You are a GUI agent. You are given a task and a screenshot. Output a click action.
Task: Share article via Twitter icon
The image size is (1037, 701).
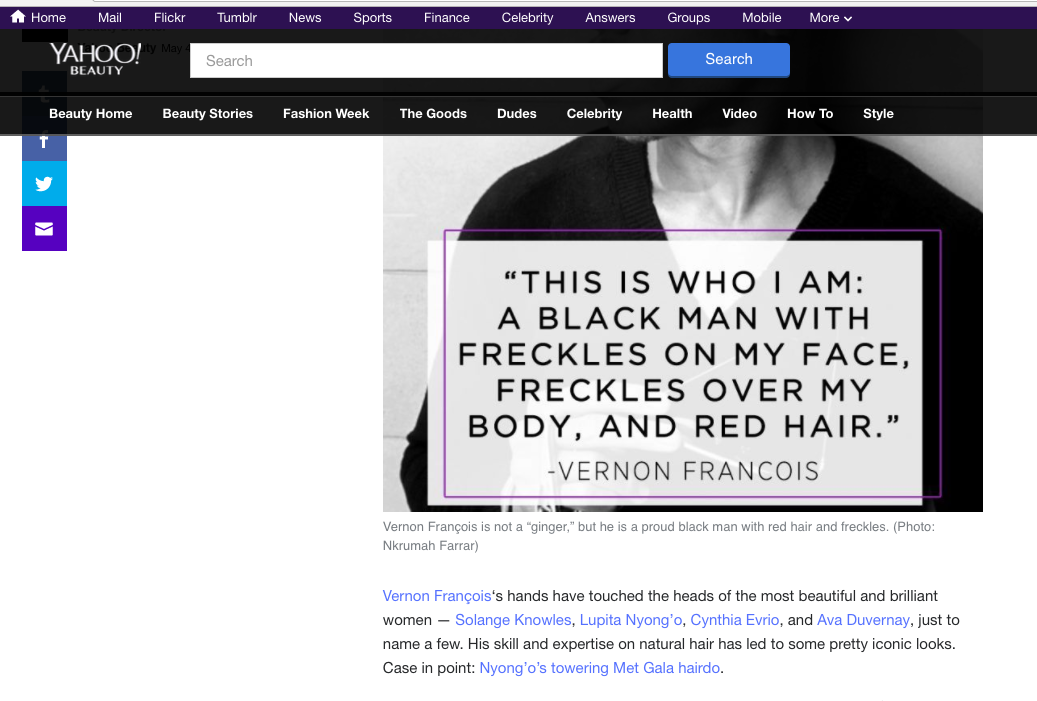pyautogui.click(x=44, y=183)
